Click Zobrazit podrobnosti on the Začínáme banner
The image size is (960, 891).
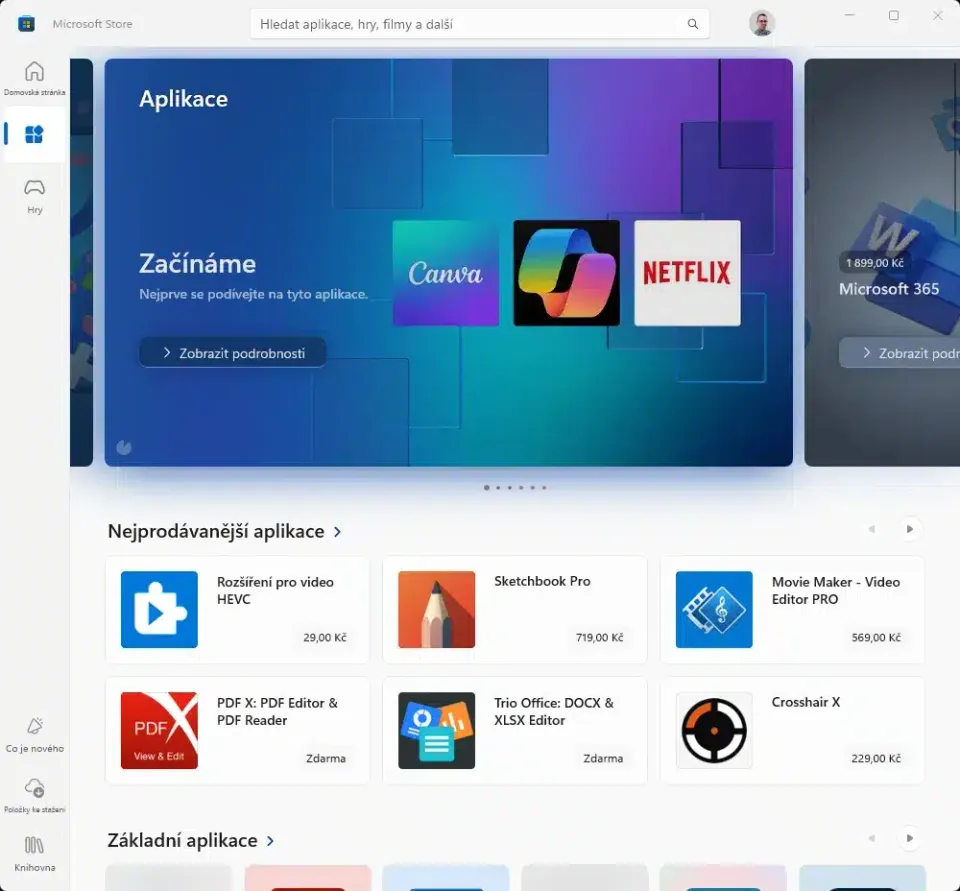232,352
